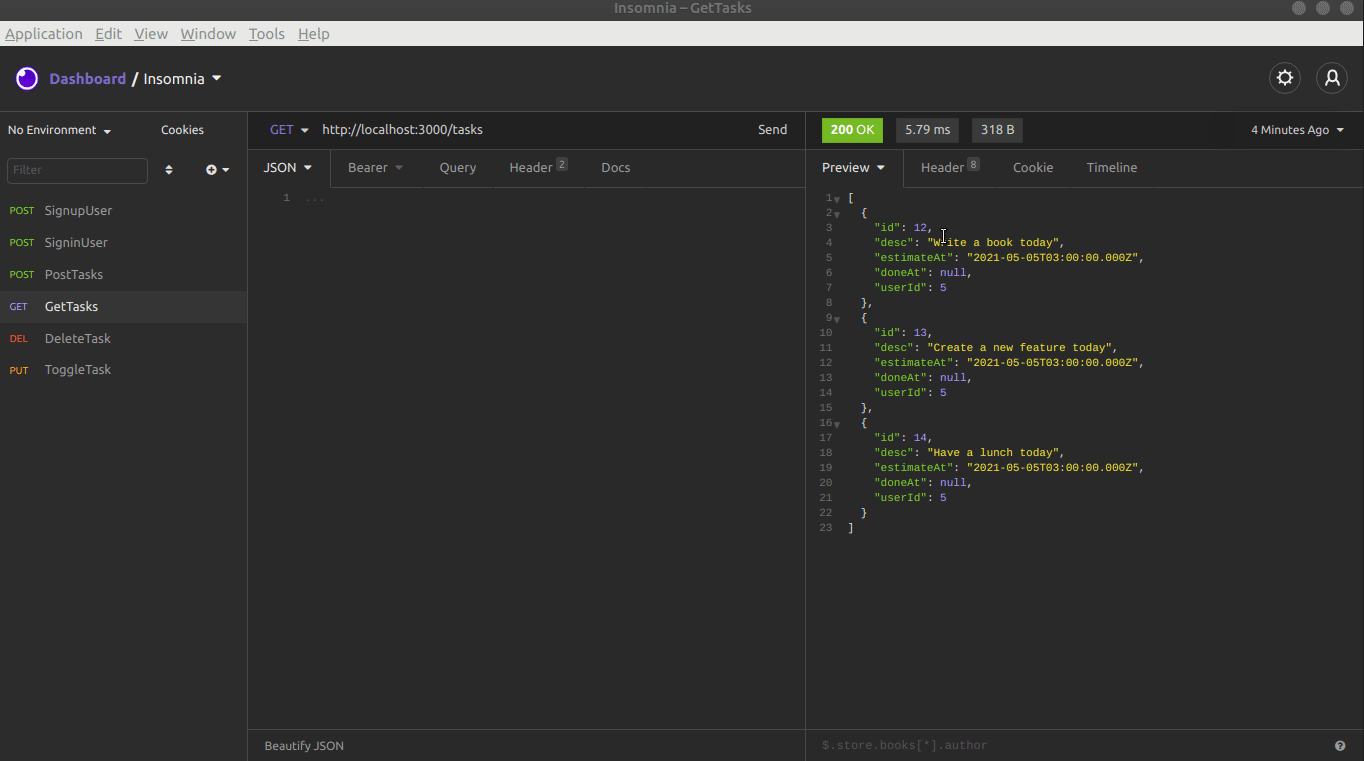The image size is (1364, 761).
Task: Select the DeleteTask request
Action: [x=76, y=338]
